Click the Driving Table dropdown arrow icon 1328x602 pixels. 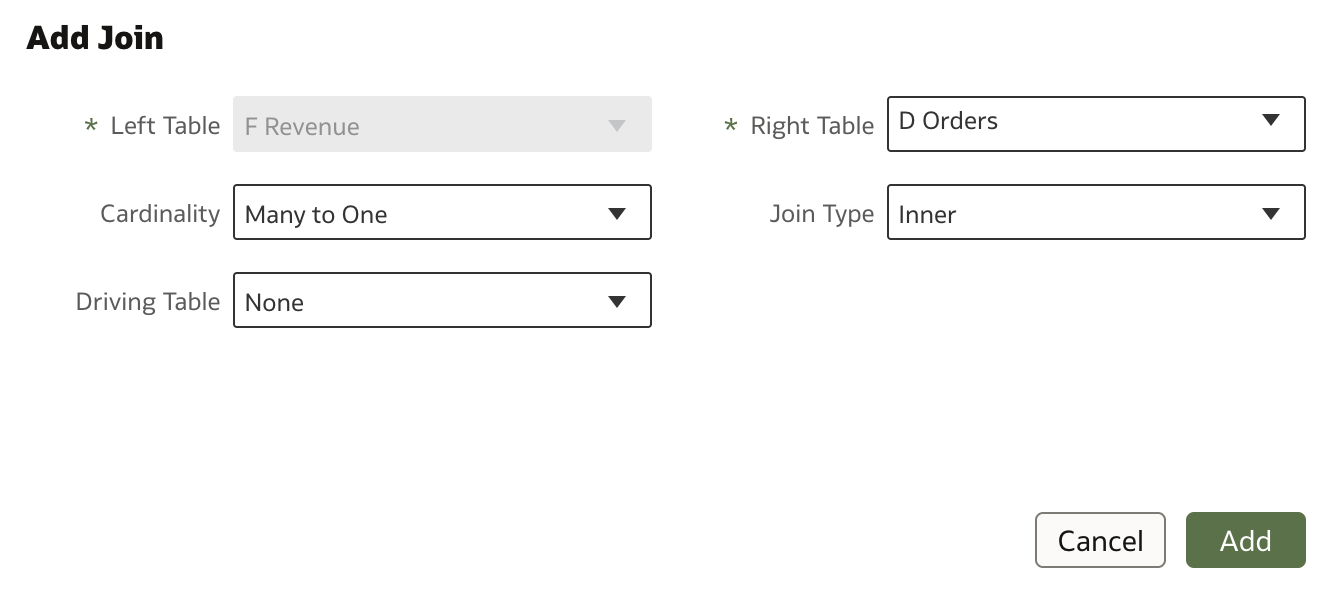617,302
